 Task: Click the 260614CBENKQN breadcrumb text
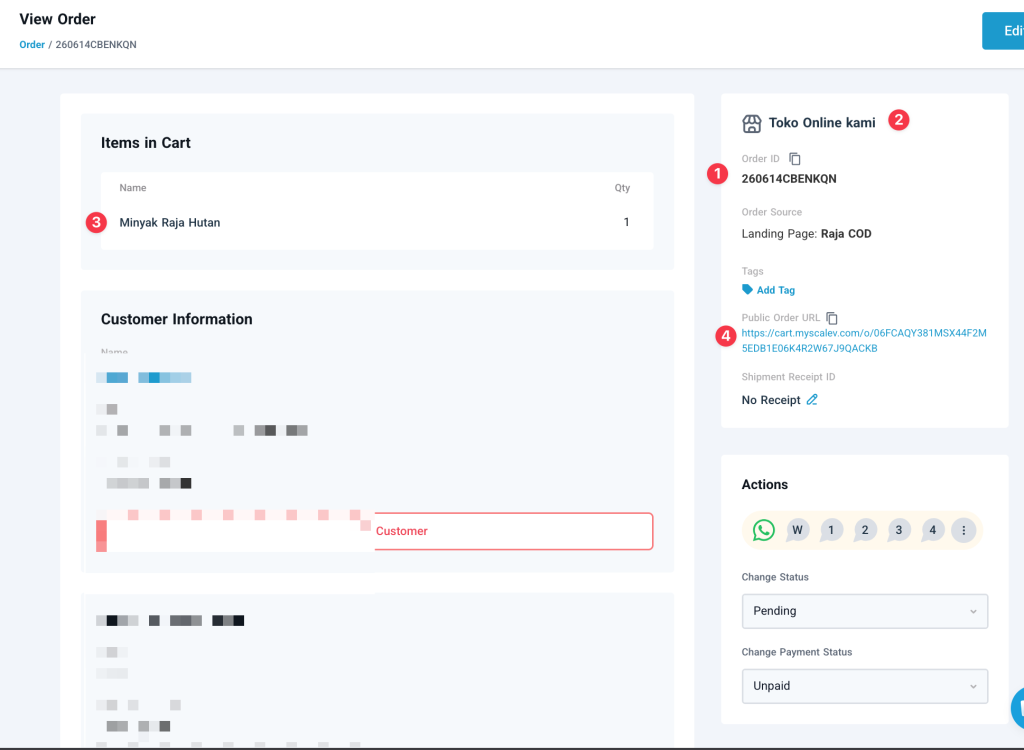96,44
